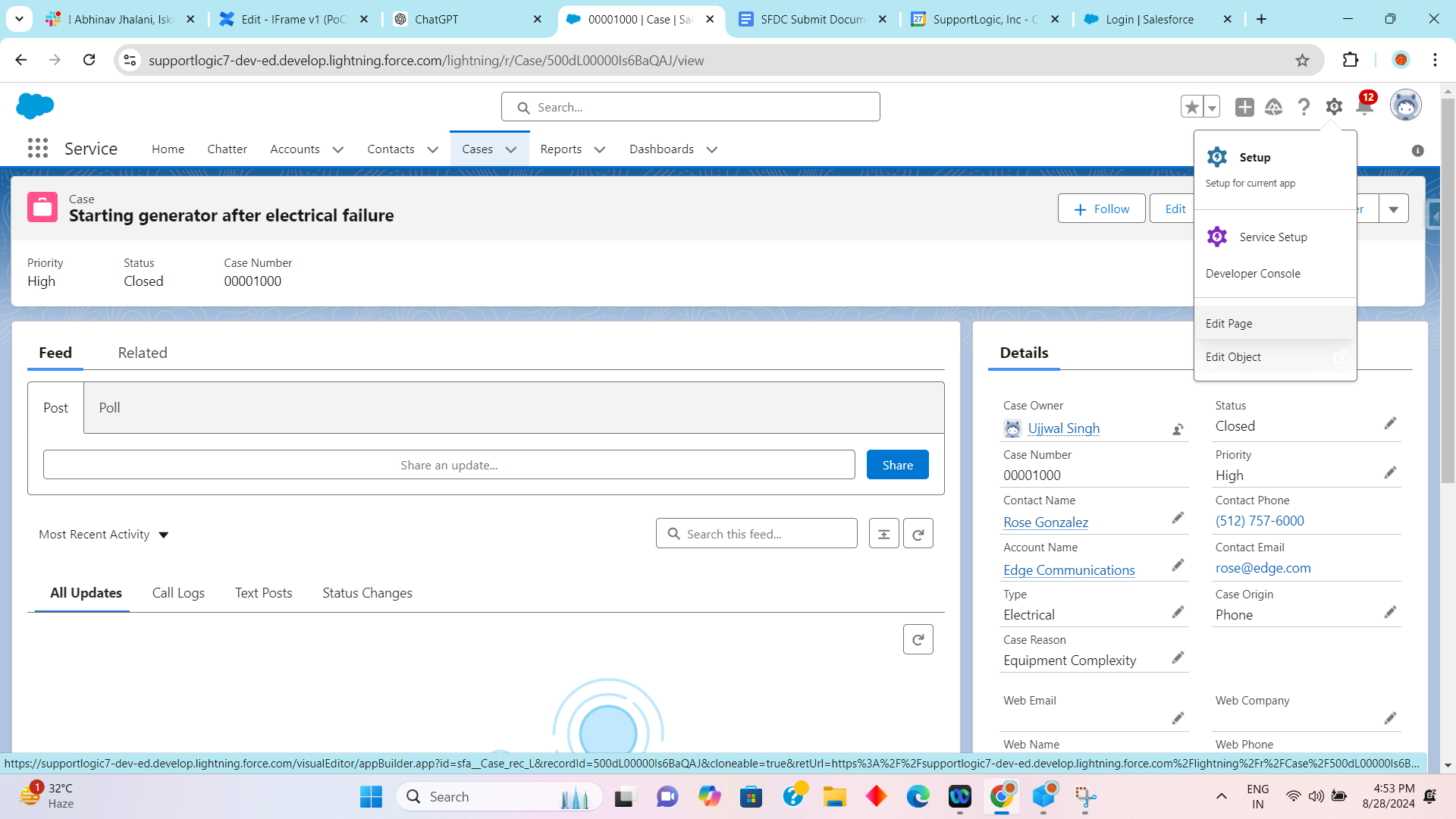Switch to the Related tab
The width and height of the screenshot is (1456, 819).
coord(142,353)
